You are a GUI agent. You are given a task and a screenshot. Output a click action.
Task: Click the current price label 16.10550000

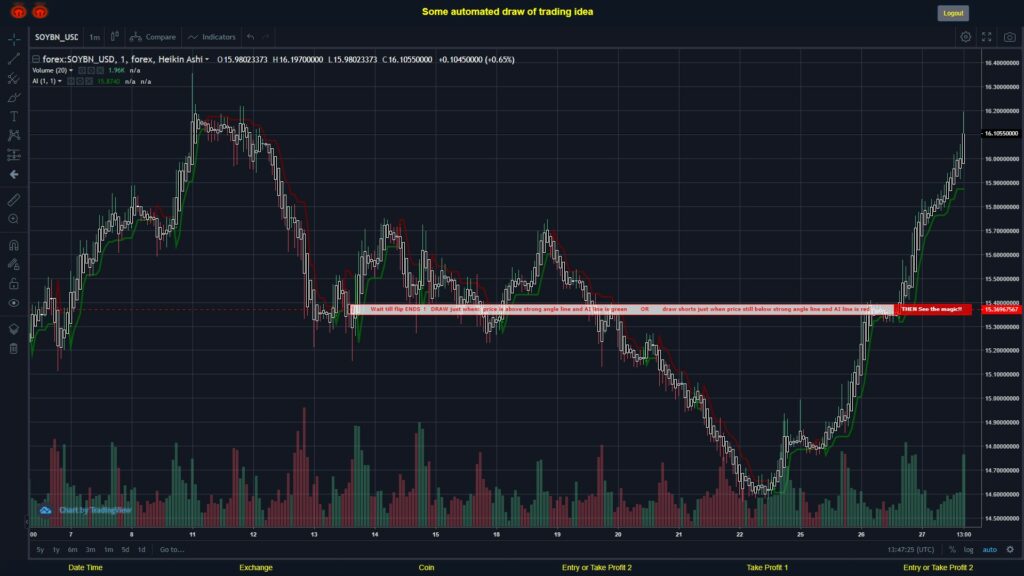(1001, 133)
